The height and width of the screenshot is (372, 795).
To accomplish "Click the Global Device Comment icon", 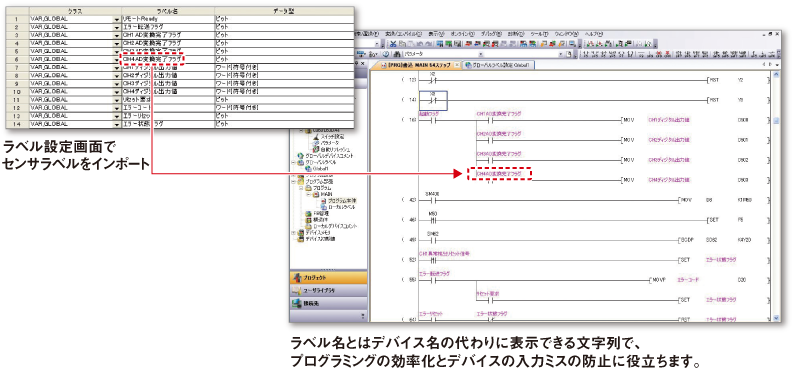I will pyautogui.click(x=301, y=156).
